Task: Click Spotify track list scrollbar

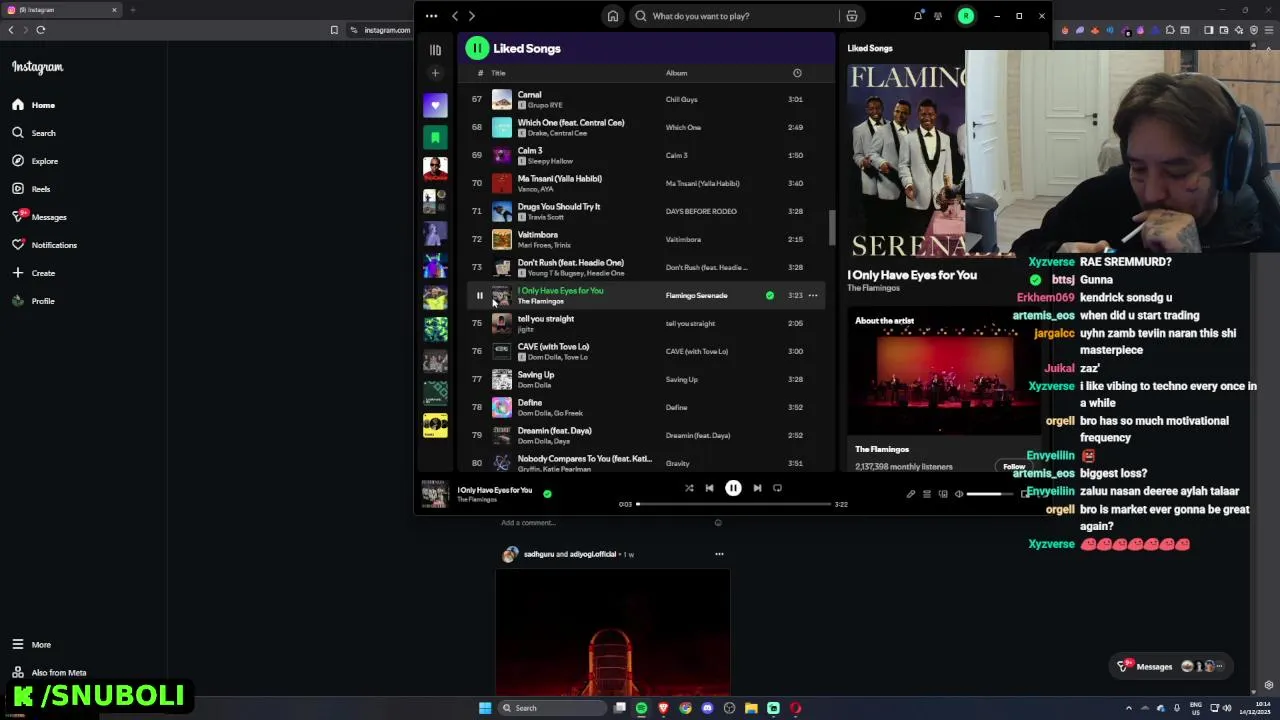Action: (x=831, y=228)
